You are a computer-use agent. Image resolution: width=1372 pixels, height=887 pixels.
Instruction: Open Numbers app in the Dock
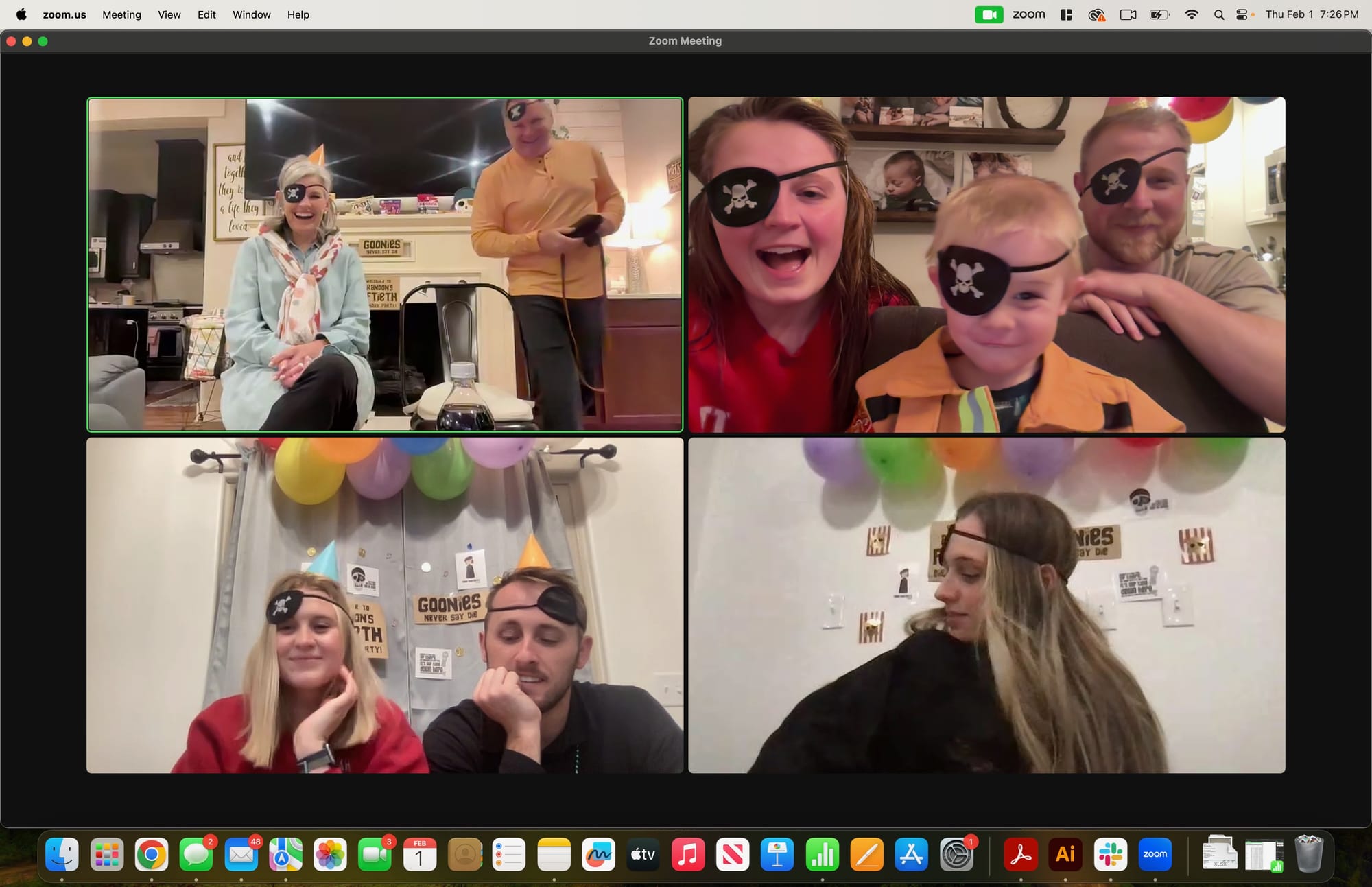(x=822, y=855)
